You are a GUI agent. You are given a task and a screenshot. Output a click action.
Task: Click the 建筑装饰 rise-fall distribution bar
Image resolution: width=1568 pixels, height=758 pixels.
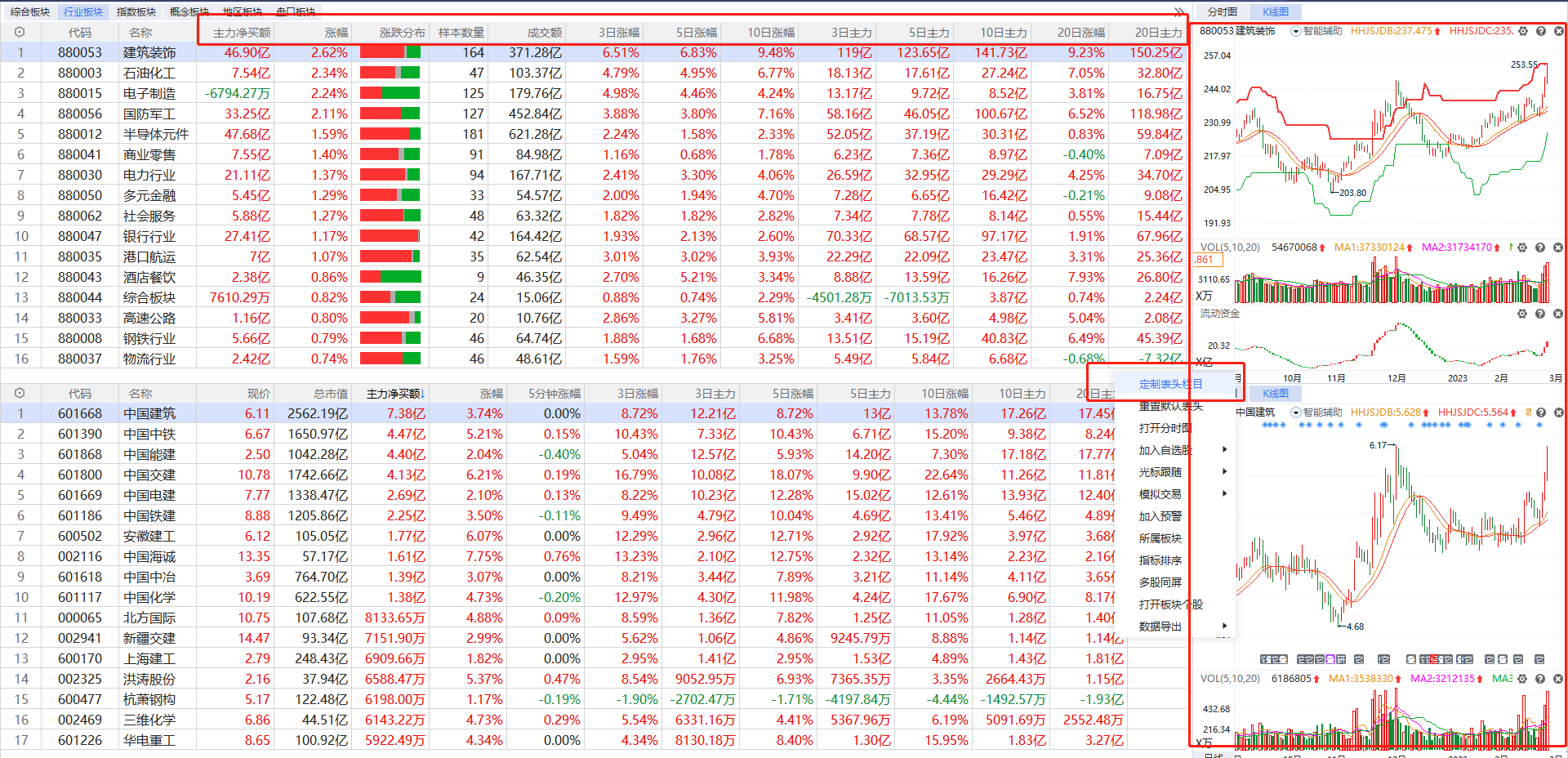tap(390, 52)
